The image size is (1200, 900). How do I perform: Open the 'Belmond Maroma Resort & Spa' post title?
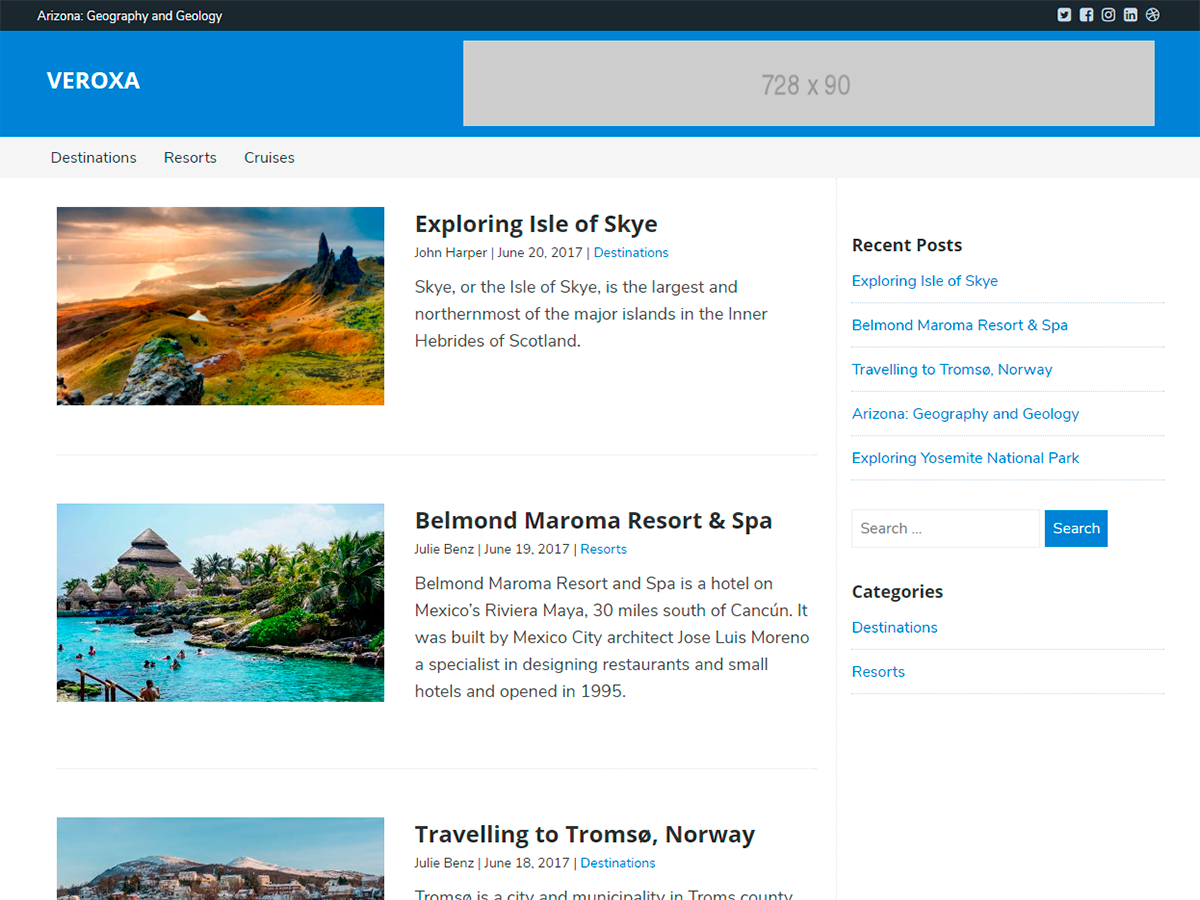(593, 520)
